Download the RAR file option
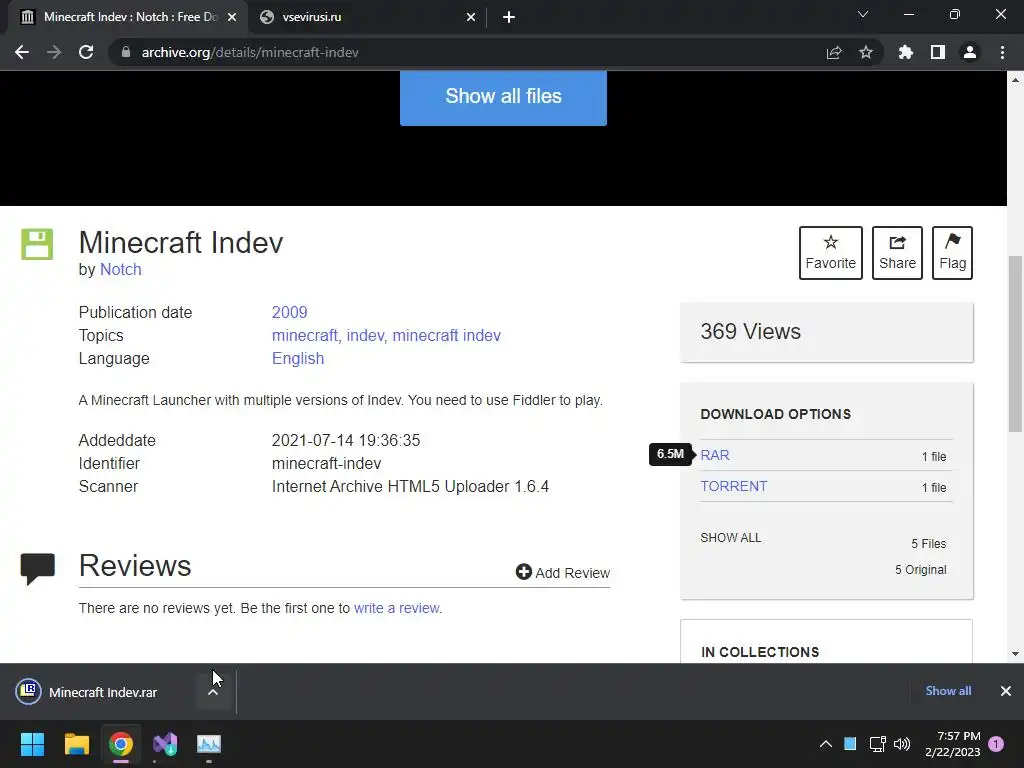 [715, 455]
